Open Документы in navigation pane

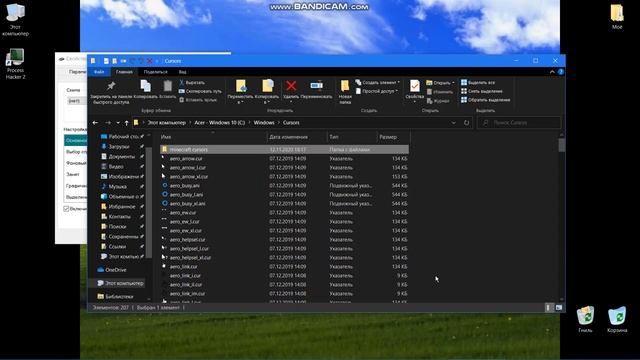122,157
